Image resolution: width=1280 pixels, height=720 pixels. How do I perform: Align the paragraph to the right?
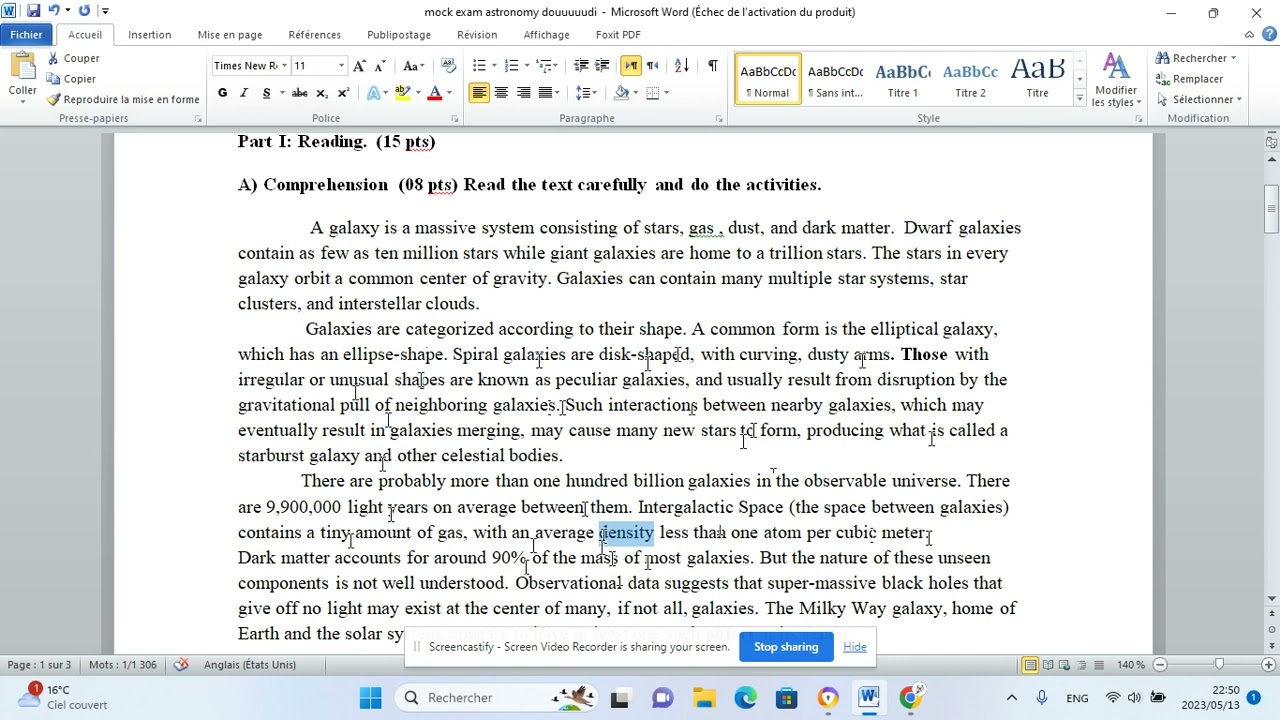point(522,93)
